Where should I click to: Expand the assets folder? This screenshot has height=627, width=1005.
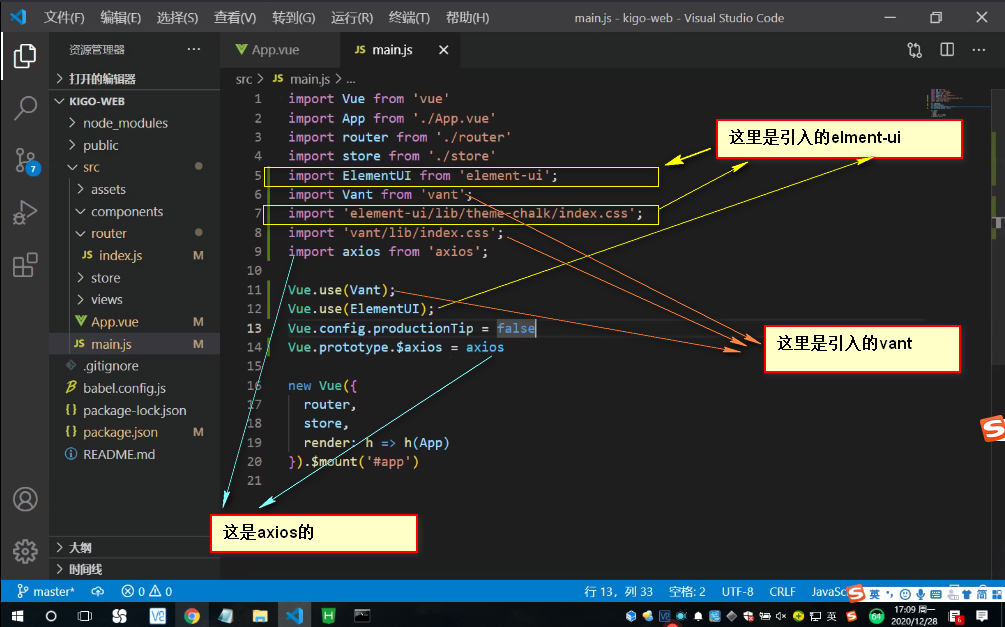click(x=135, y=190)
